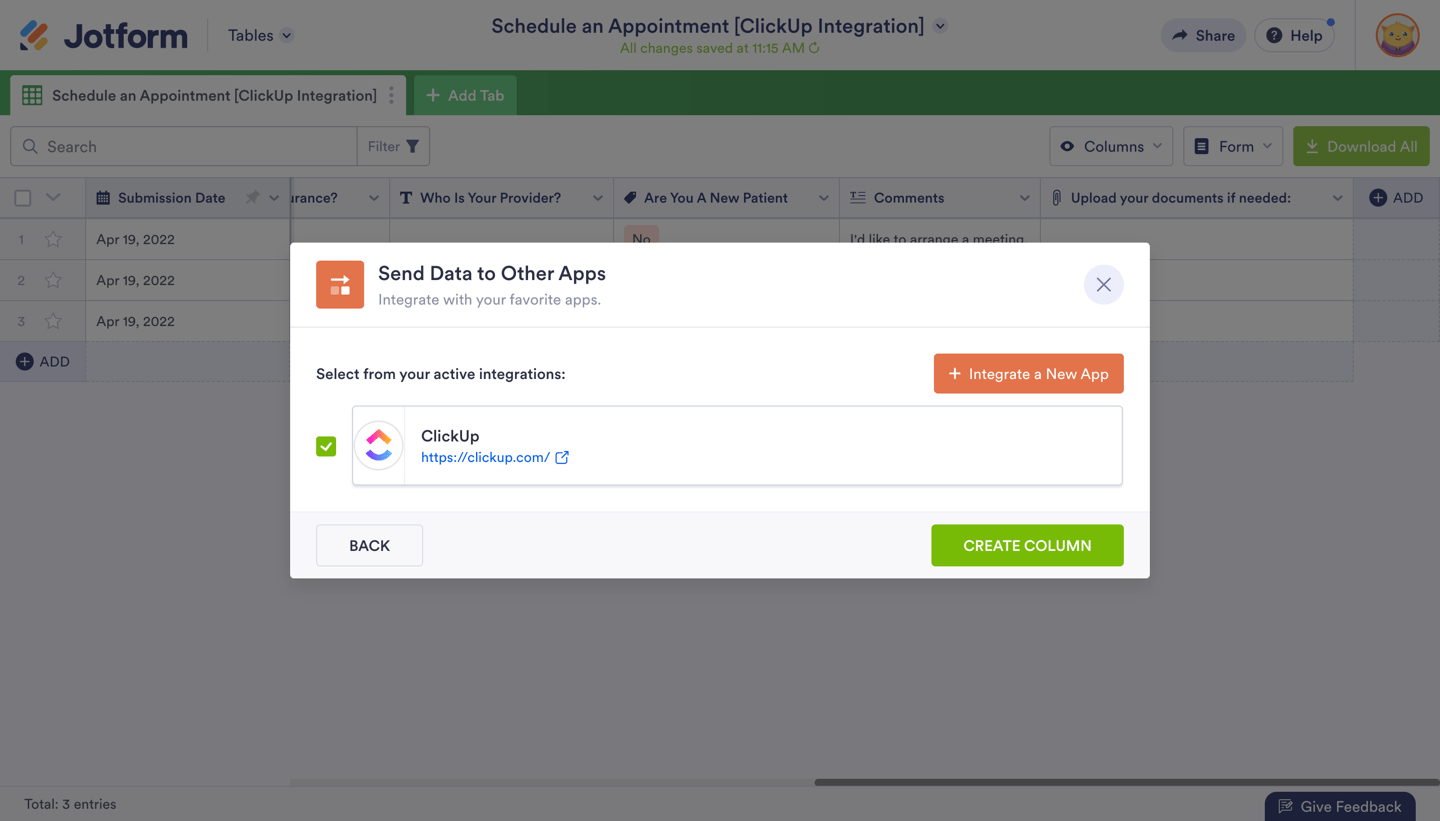Click the ClickUp app logo icon
1440x821 pixels.
[379, 446]
